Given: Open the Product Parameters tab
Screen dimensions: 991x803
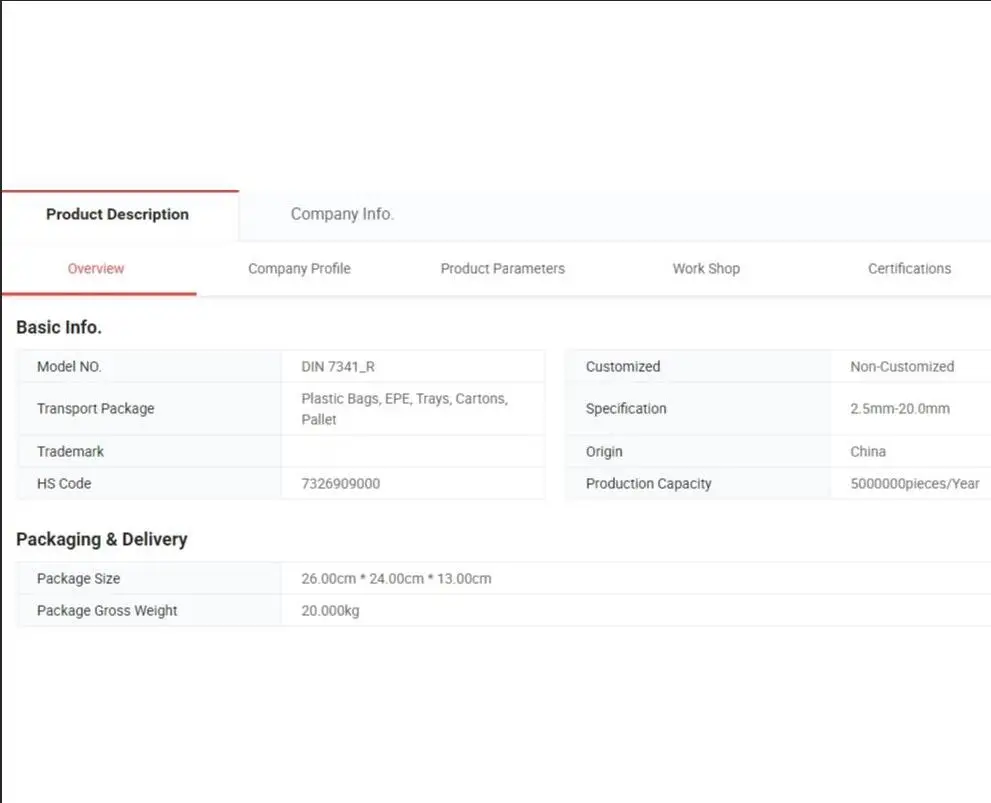Looking at the screenshot, I should point(502,268).
